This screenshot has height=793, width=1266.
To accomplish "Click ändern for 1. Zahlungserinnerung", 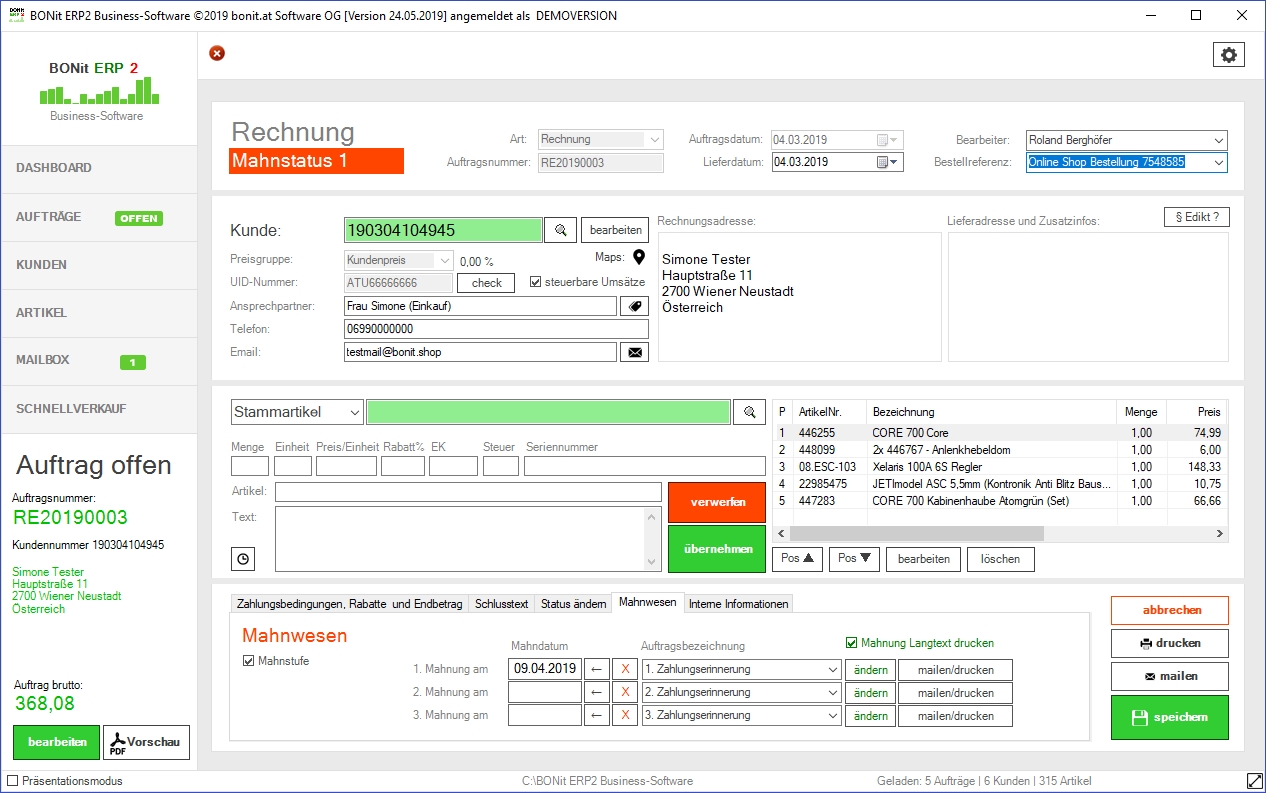I will click(x=870, y=669).
